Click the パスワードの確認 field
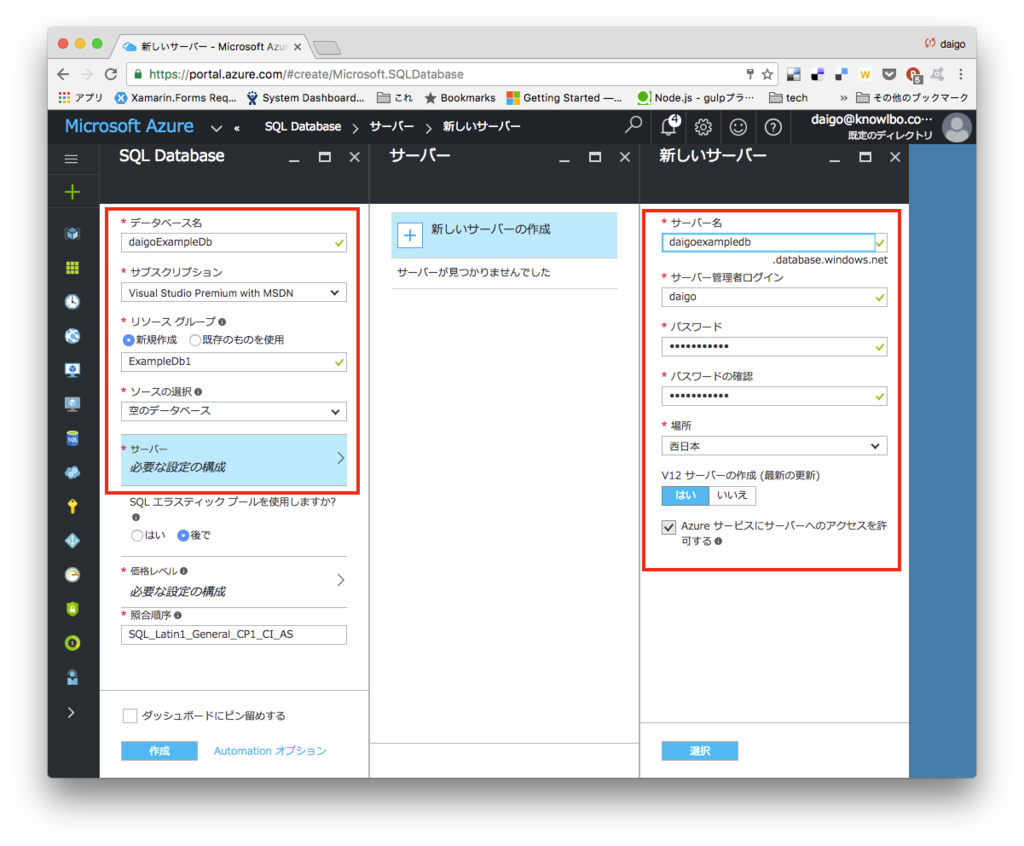 tap(774, 396)
